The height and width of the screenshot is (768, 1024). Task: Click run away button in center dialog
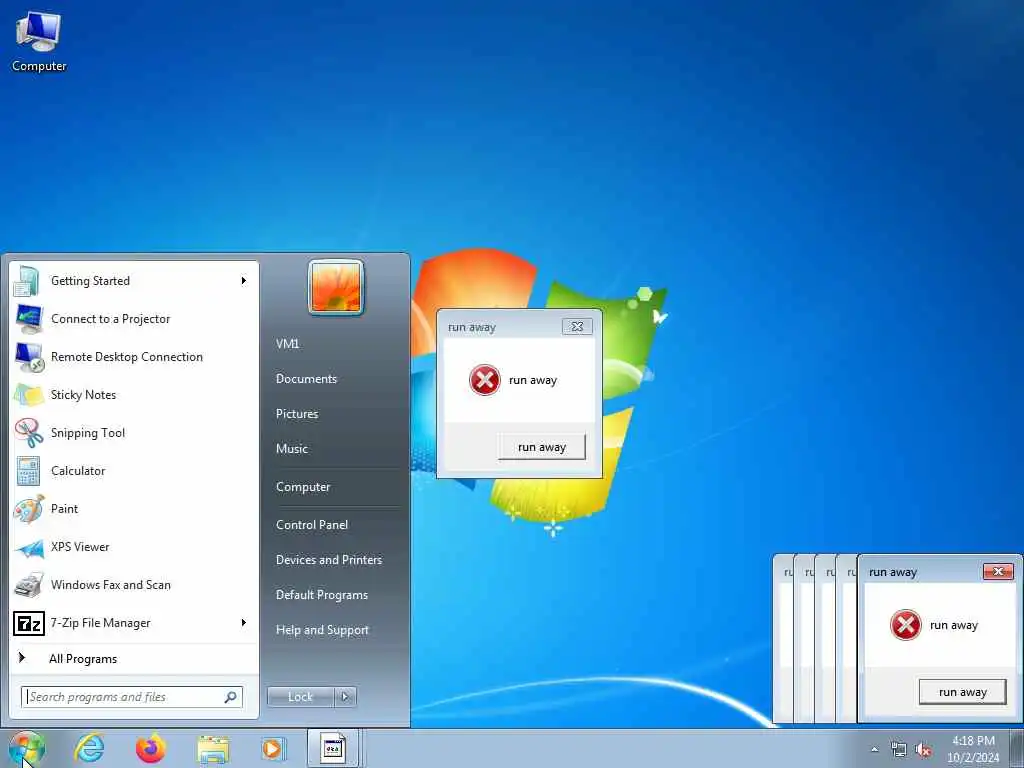coord(542,447)
